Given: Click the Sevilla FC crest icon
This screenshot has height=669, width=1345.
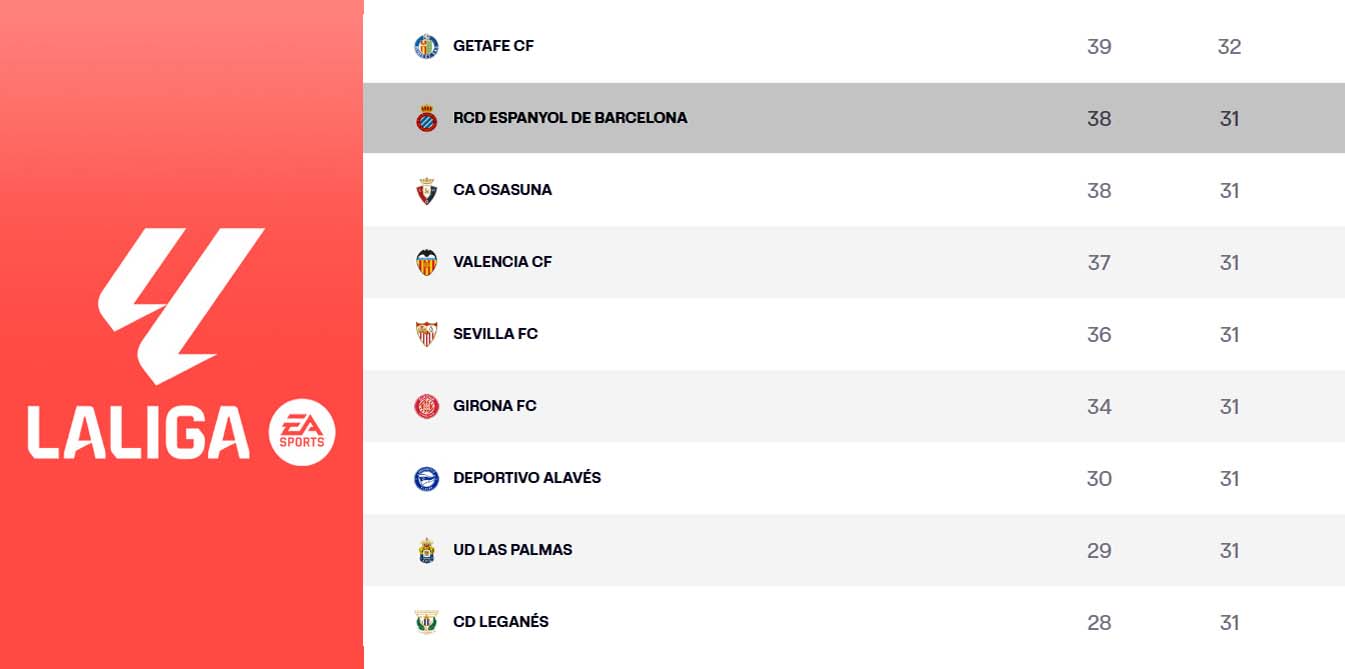Looking at the screenshot, I should (x=426, y=334).
